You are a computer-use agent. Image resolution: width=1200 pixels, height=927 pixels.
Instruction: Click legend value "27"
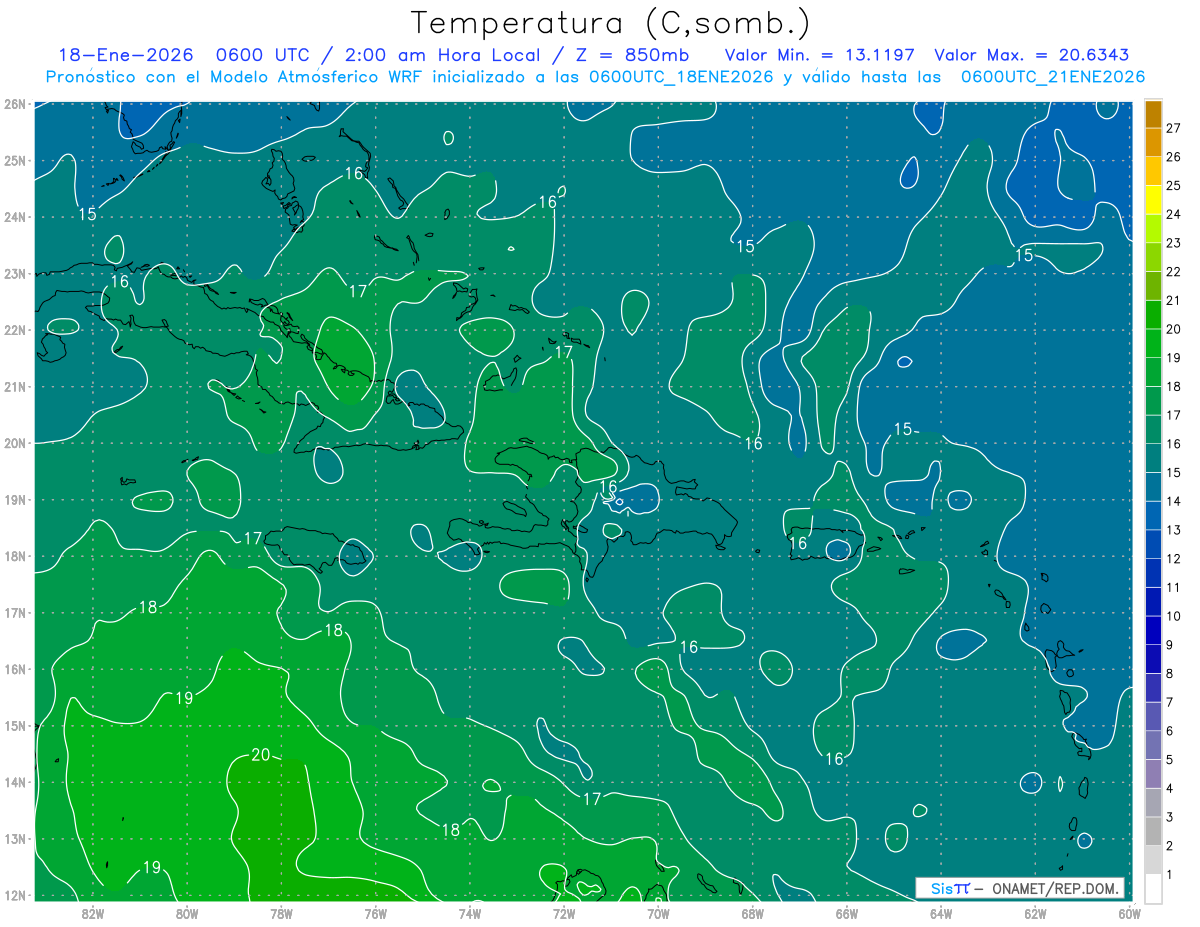[x=1174, y=127]
